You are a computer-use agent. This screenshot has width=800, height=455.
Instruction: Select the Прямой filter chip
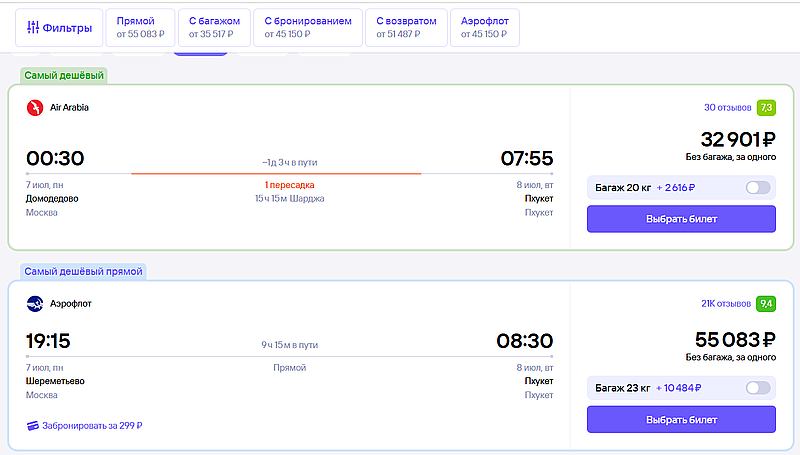(x=140, y=28)
